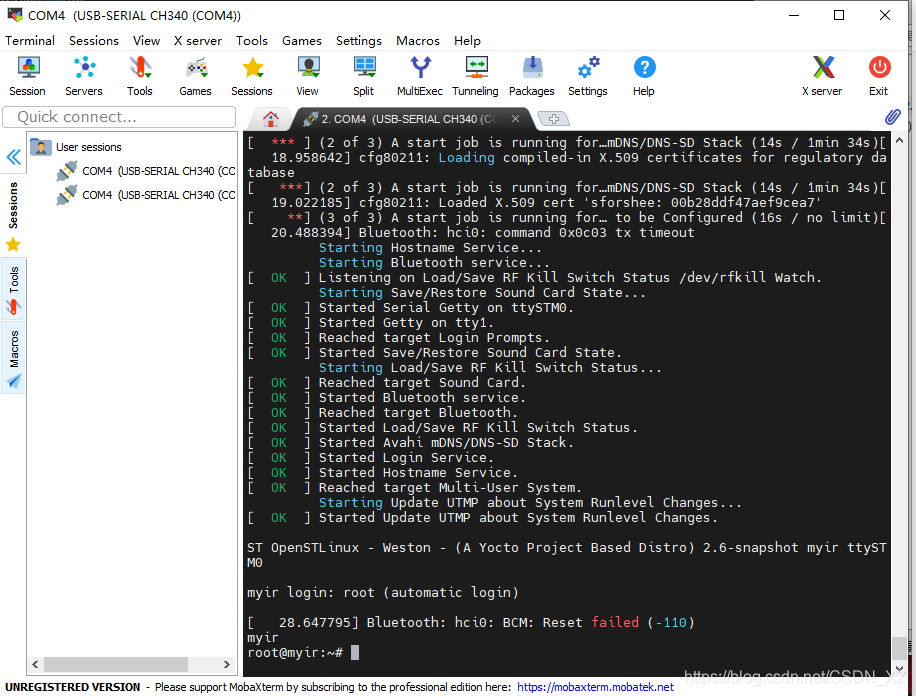916x696 pixels.
Task: Click the terminal scroll up arrow
Action: pos(899,140)
